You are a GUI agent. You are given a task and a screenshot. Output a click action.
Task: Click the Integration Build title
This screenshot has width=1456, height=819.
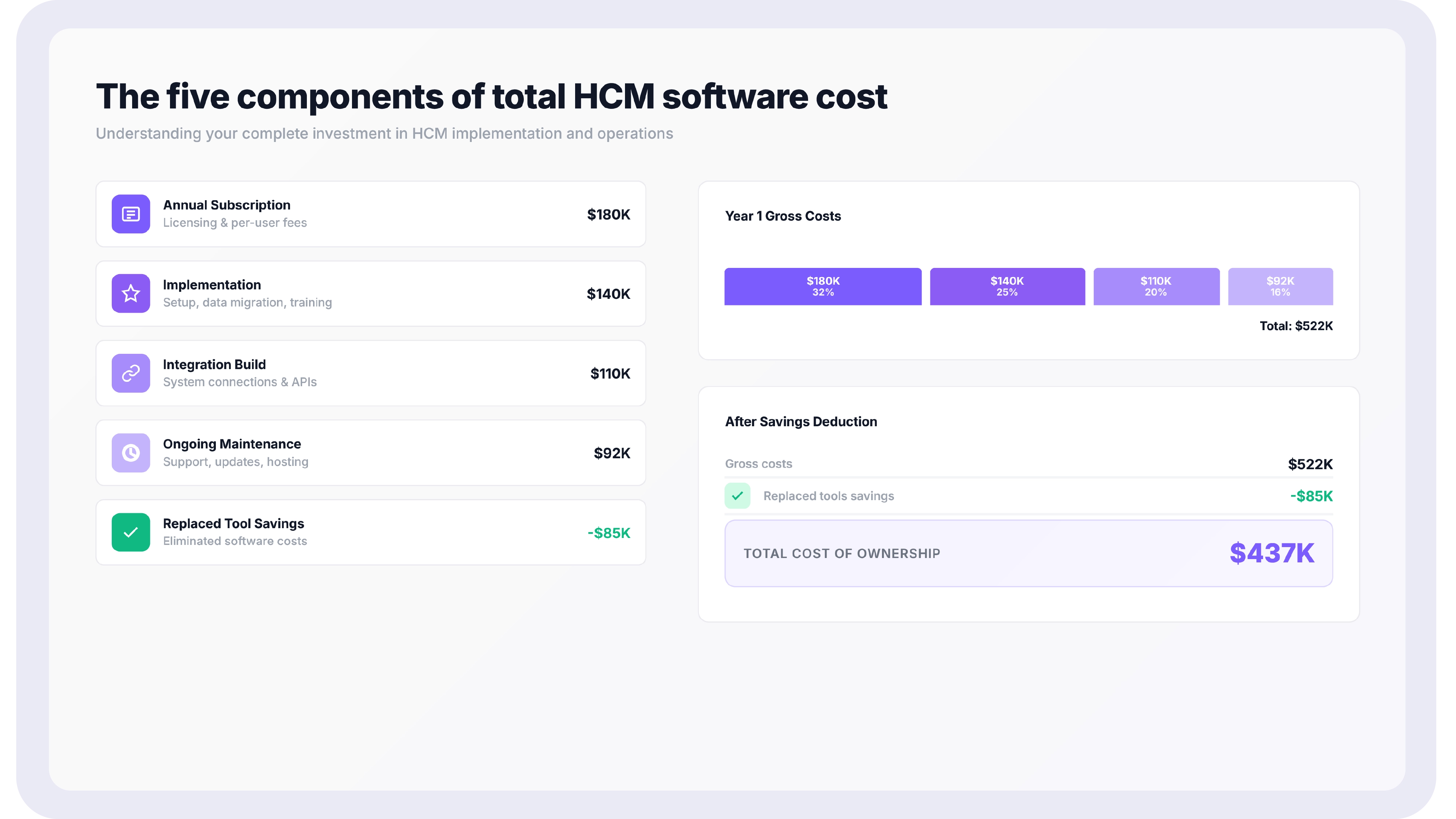click(214, 365)
